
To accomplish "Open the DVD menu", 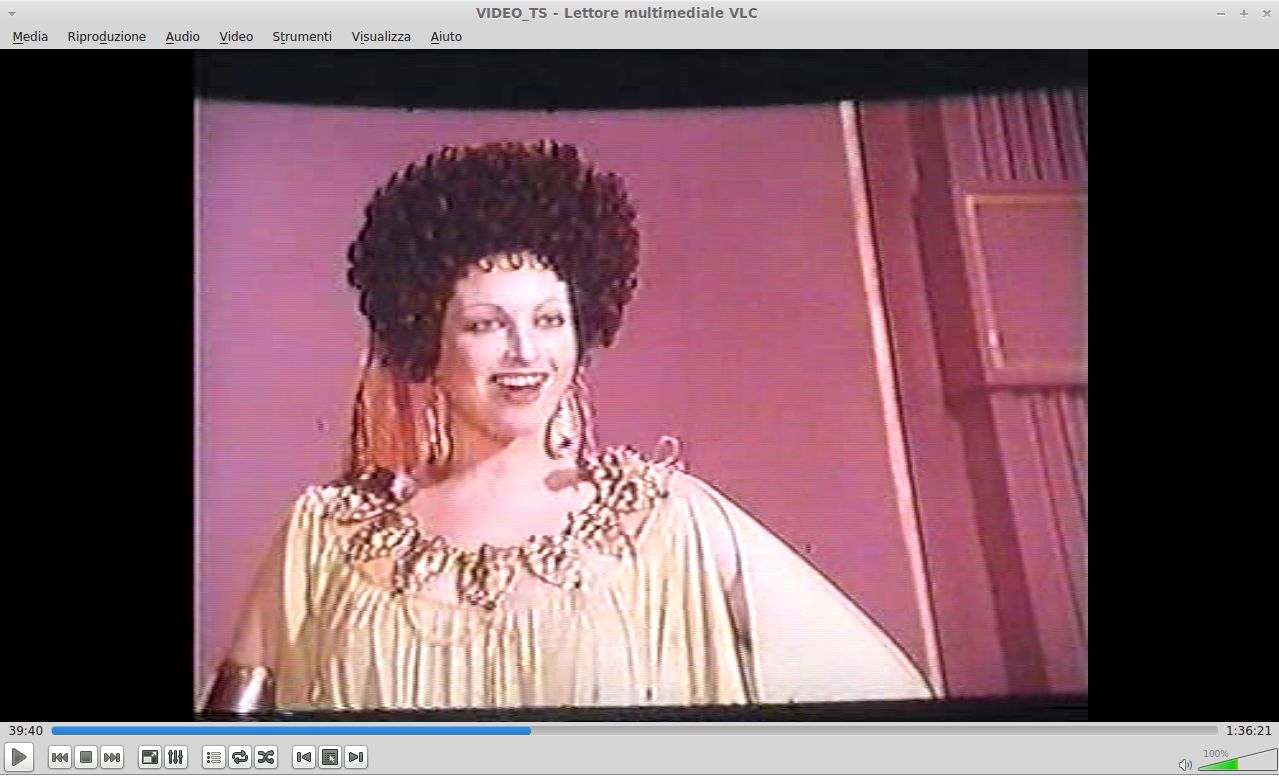I will tap(330, 758).
